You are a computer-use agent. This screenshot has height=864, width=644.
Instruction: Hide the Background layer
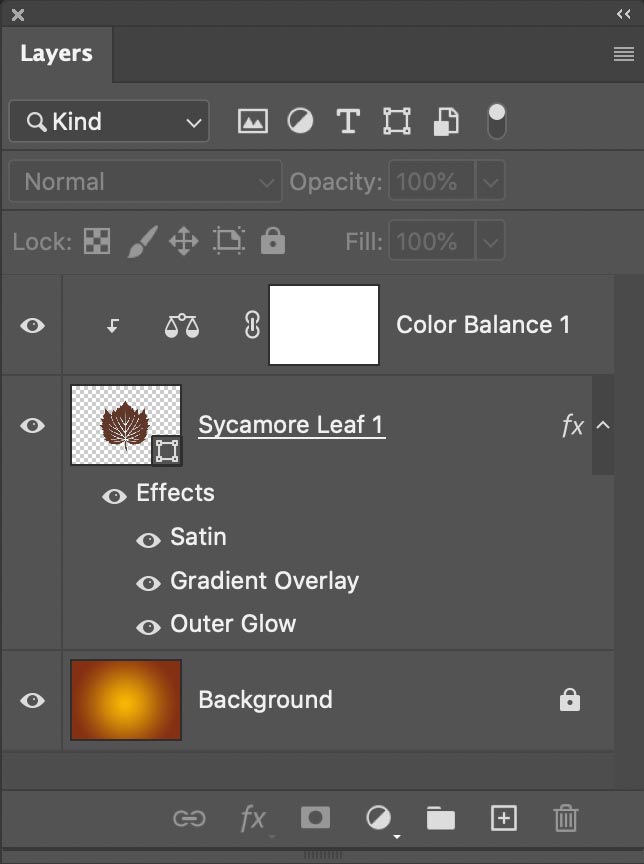pyautogui.click(x=31, y=700)
